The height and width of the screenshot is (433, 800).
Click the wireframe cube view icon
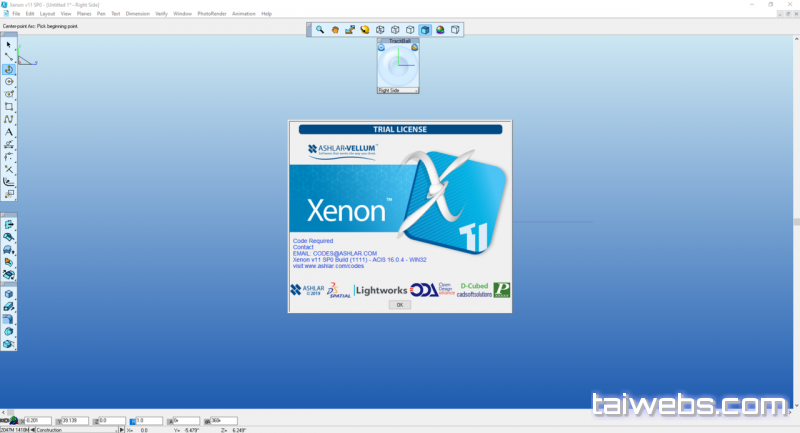380,30
